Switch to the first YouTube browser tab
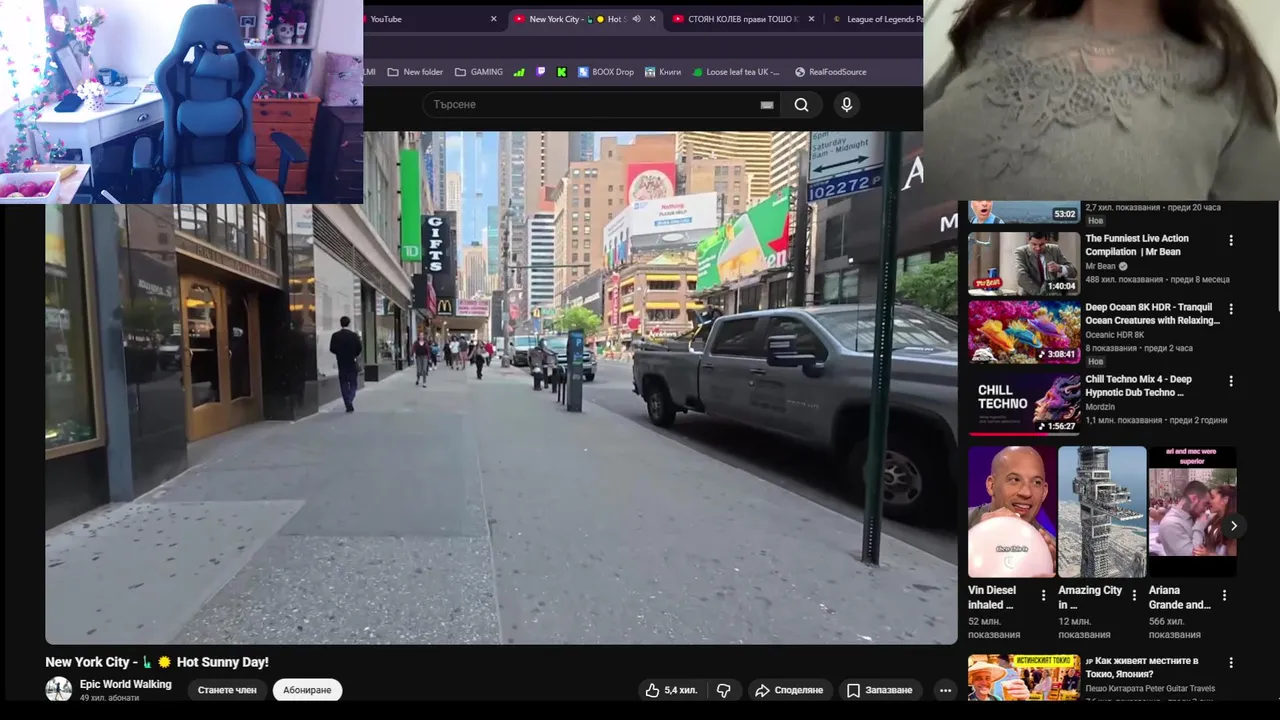1280x720 pixels. click(425, 19)
